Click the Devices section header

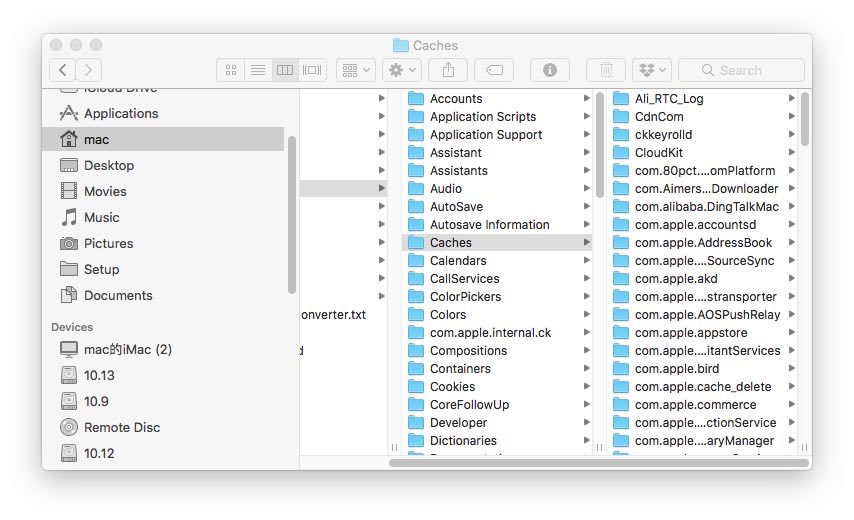click(72, 327)
